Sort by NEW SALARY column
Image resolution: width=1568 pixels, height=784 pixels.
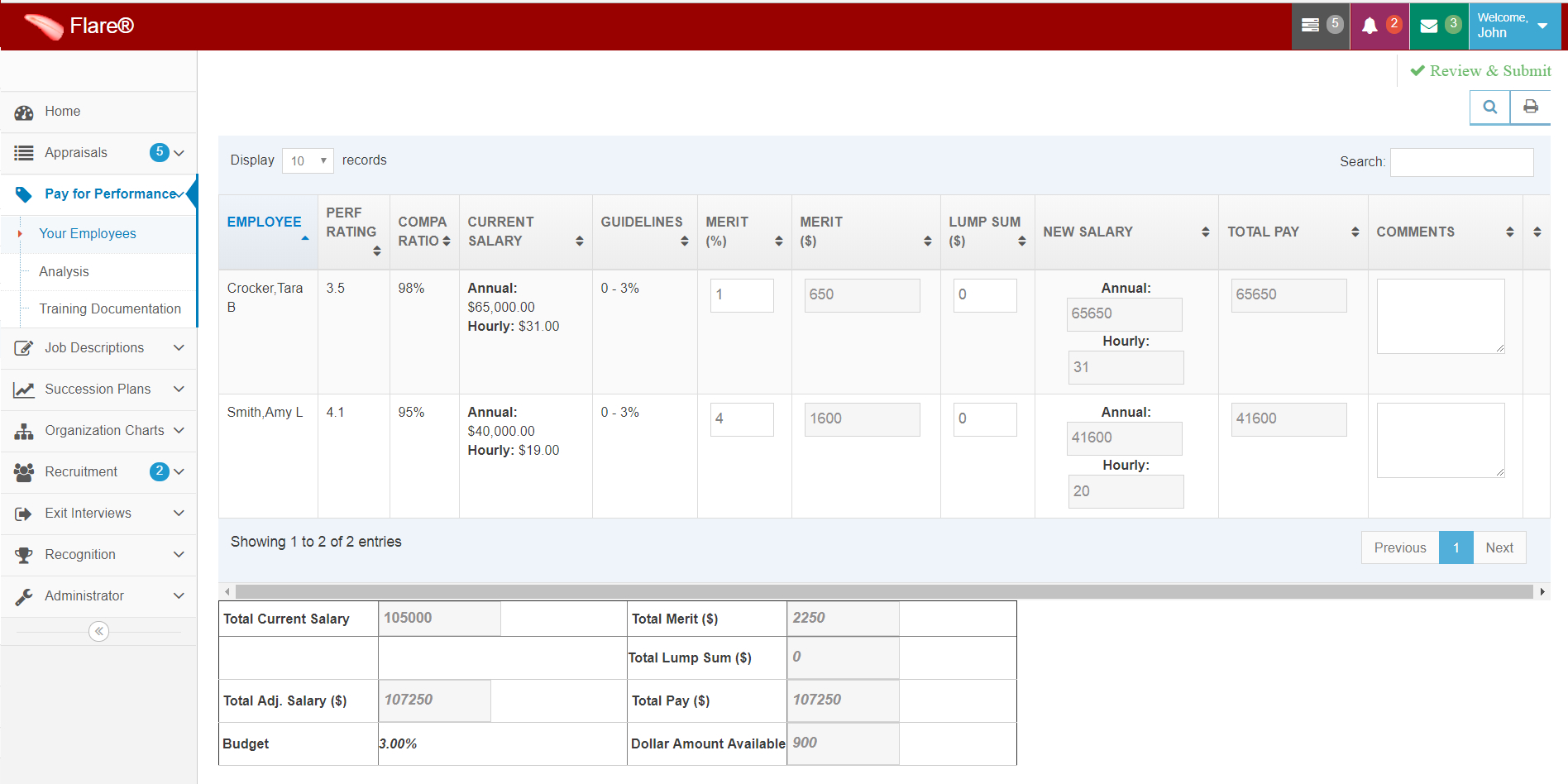tap(1126, 232)
